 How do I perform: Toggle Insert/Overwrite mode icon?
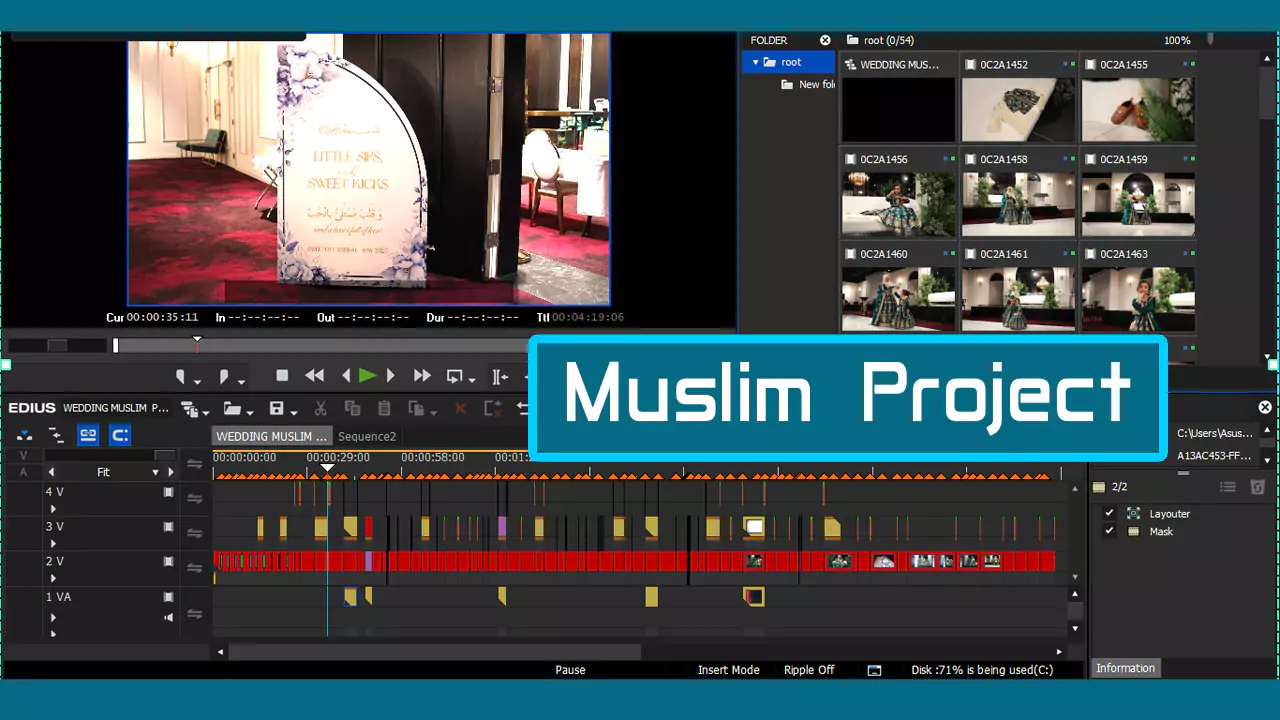coord(25,435)
